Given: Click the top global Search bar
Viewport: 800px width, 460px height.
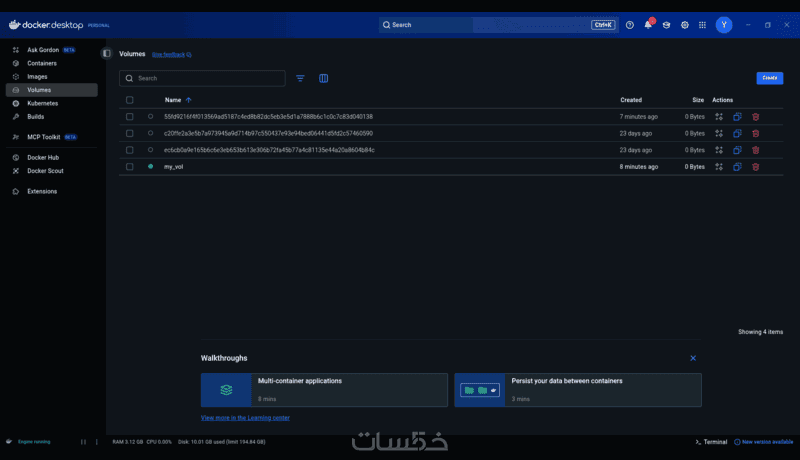Looking at the screenshot, I should [498, 24].
